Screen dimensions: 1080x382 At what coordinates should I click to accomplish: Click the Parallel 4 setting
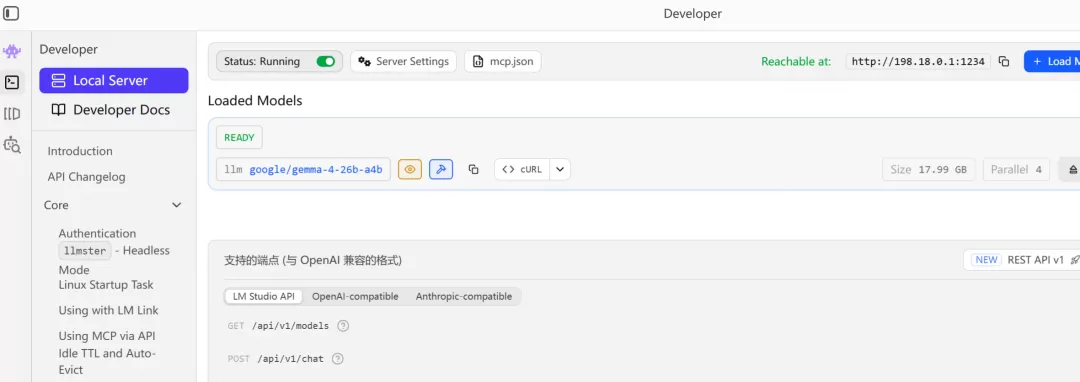(1016, 169)
